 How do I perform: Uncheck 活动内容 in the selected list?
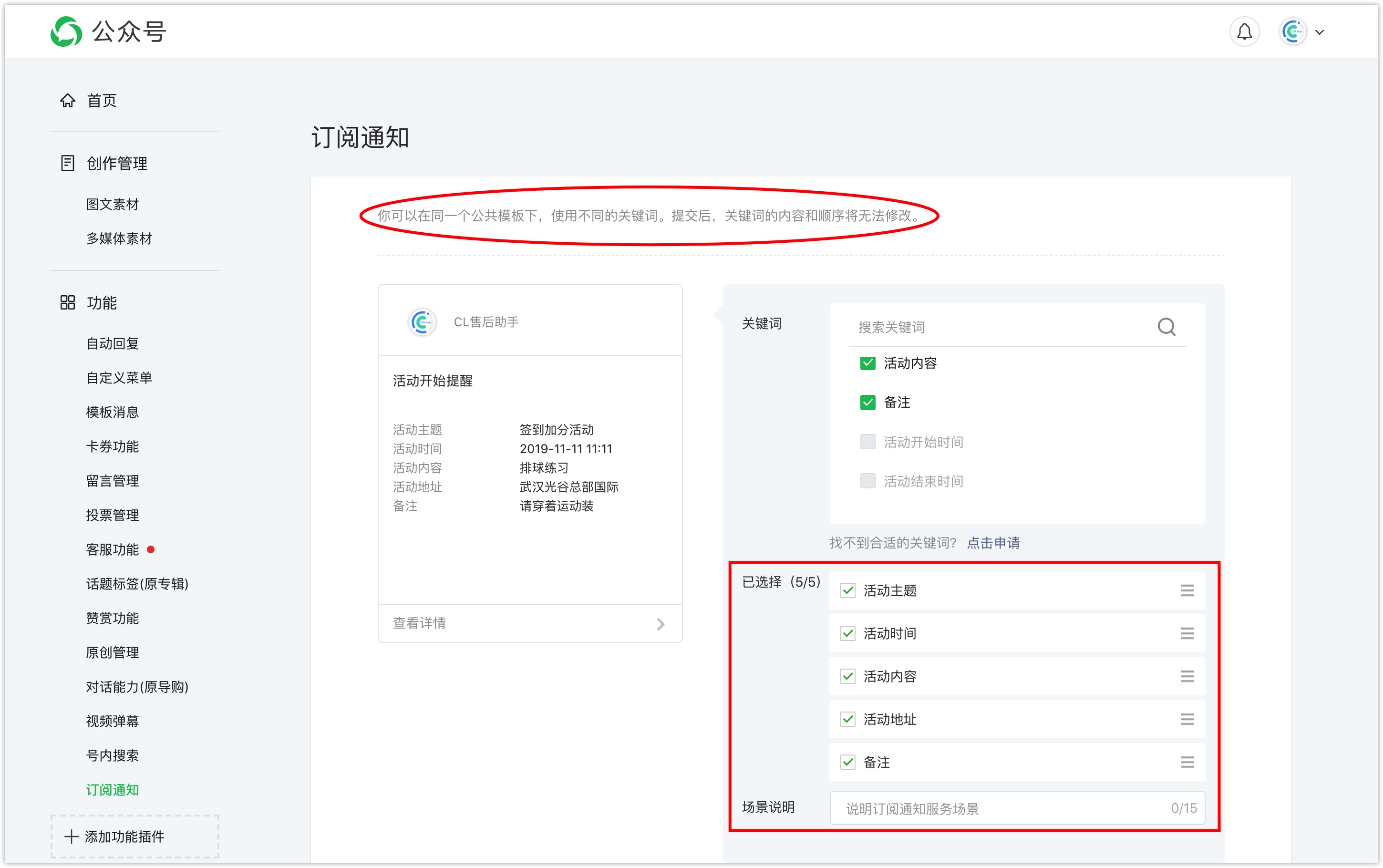click(x=847, y=676)
